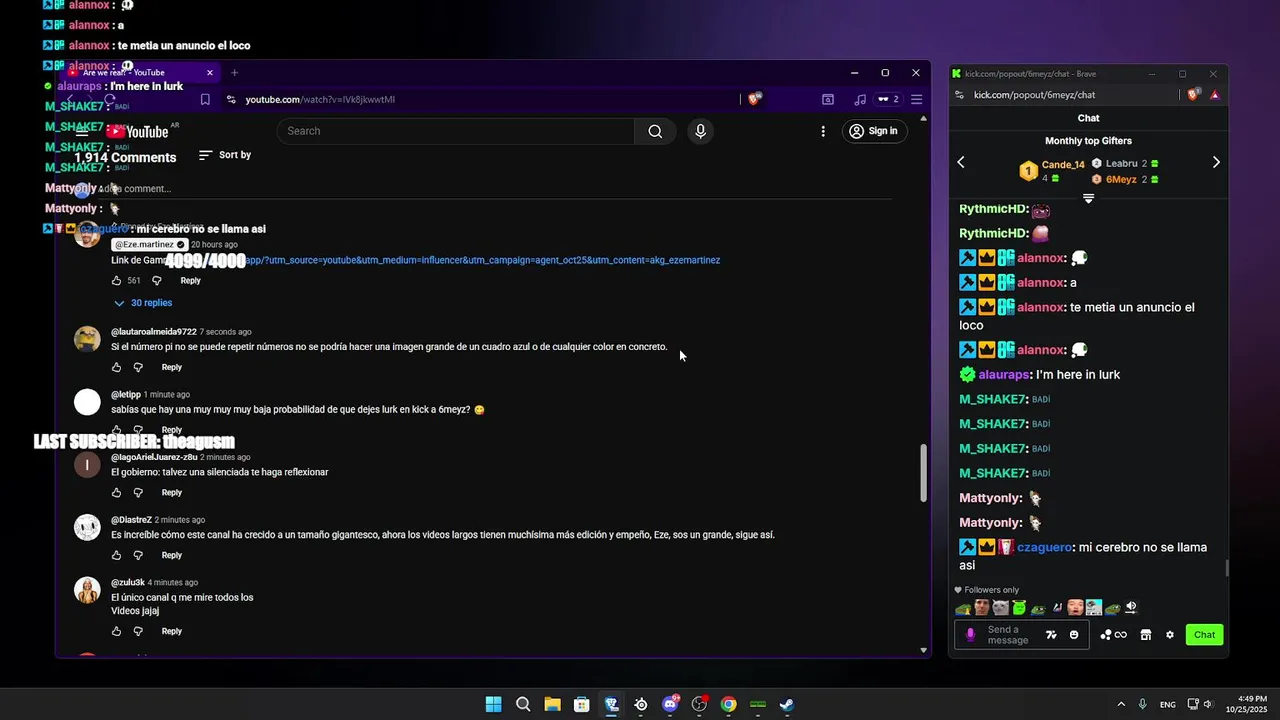Open the @letipp commenter channel name
The width and height of the screenshot is (1280, 720).
point(125,395)
